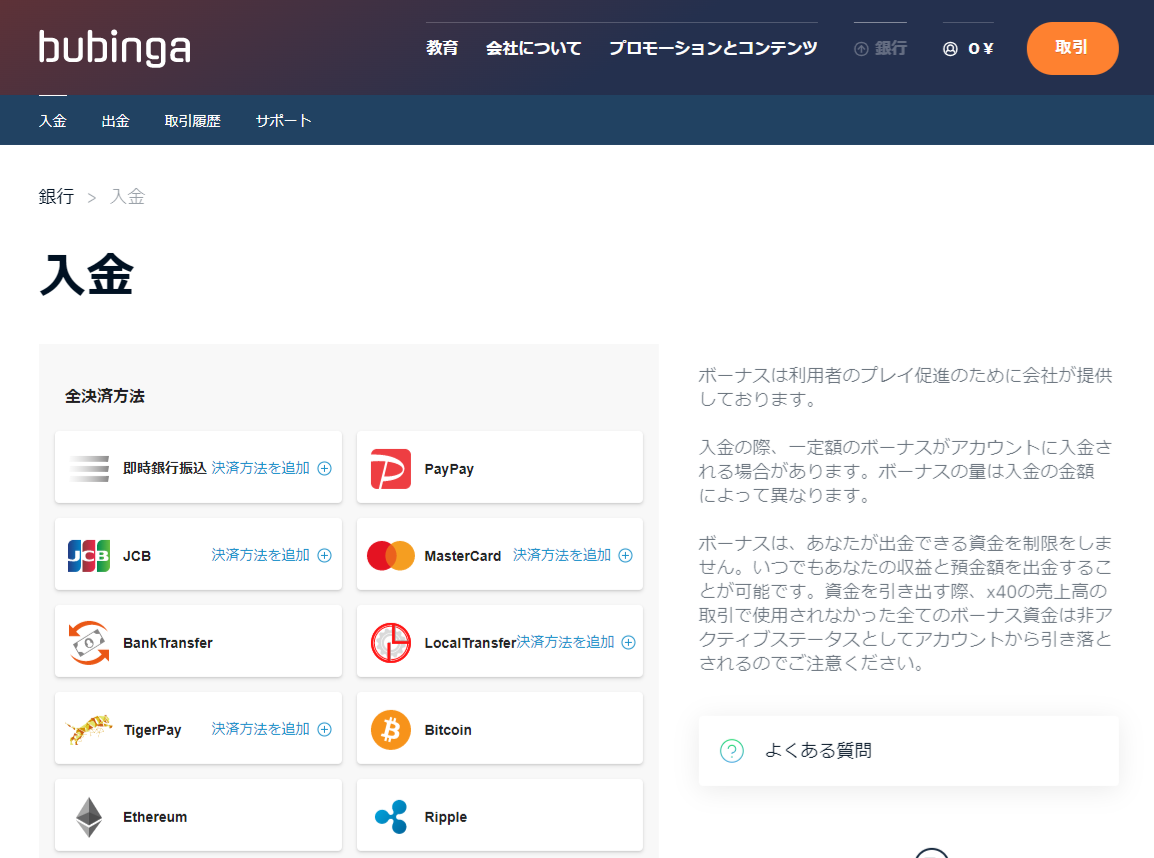Switch to the 取引履歴 tab
The height and width of the screenshot is (858, 1154).
193,121
